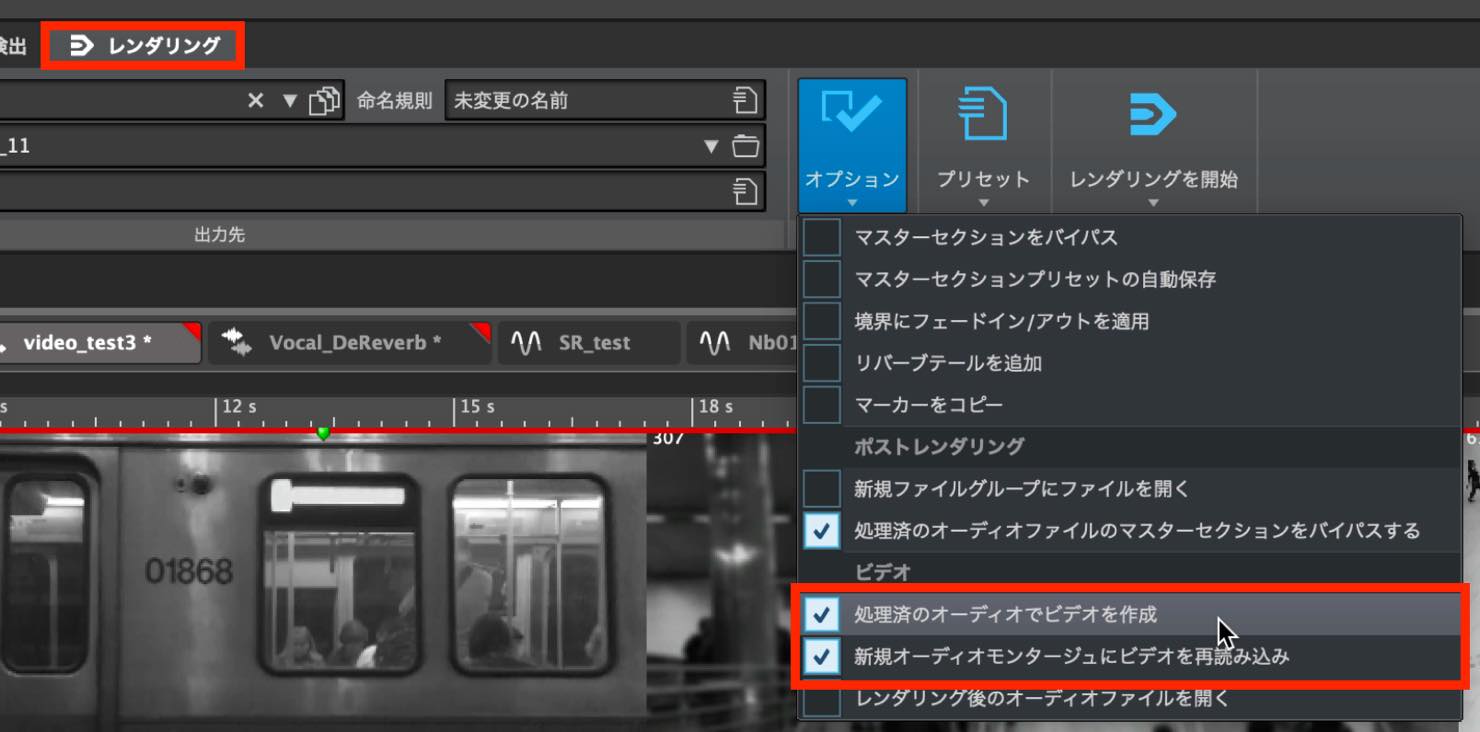The image size is (1480, 732).
Task: Uncheck 処理済のオーディオファイルのマスターセクションをバイパスする
Action: coord(822,531)
